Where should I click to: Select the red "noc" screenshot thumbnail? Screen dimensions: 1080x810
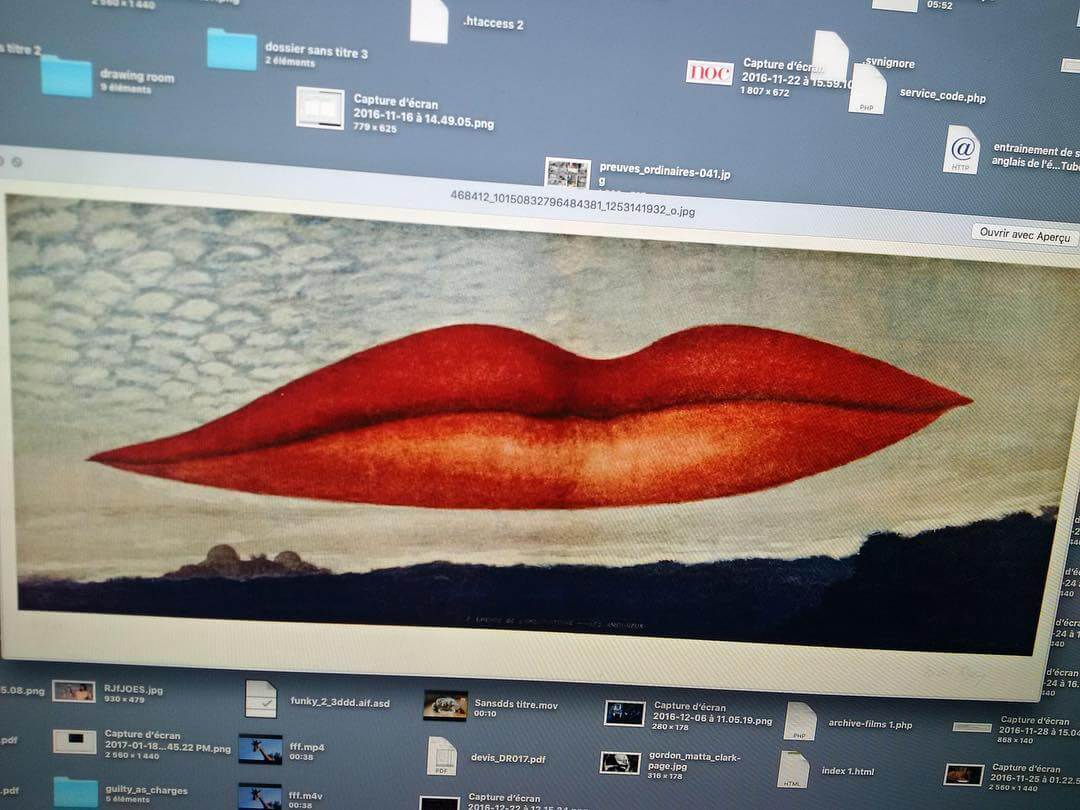click(x=709, y=72)
